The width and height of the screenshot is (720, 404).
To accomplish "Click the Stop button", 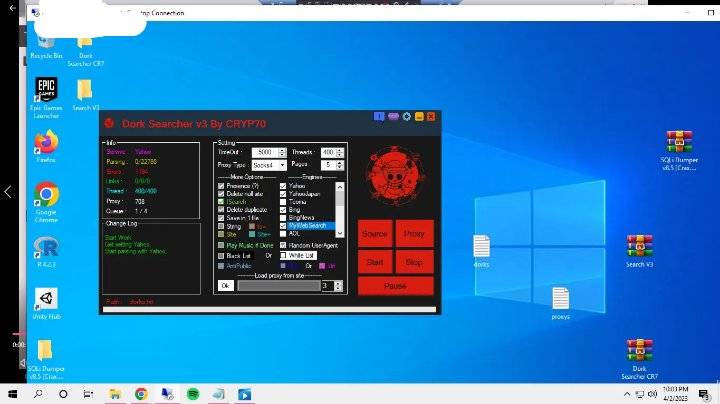I will (x=414, y=262).
